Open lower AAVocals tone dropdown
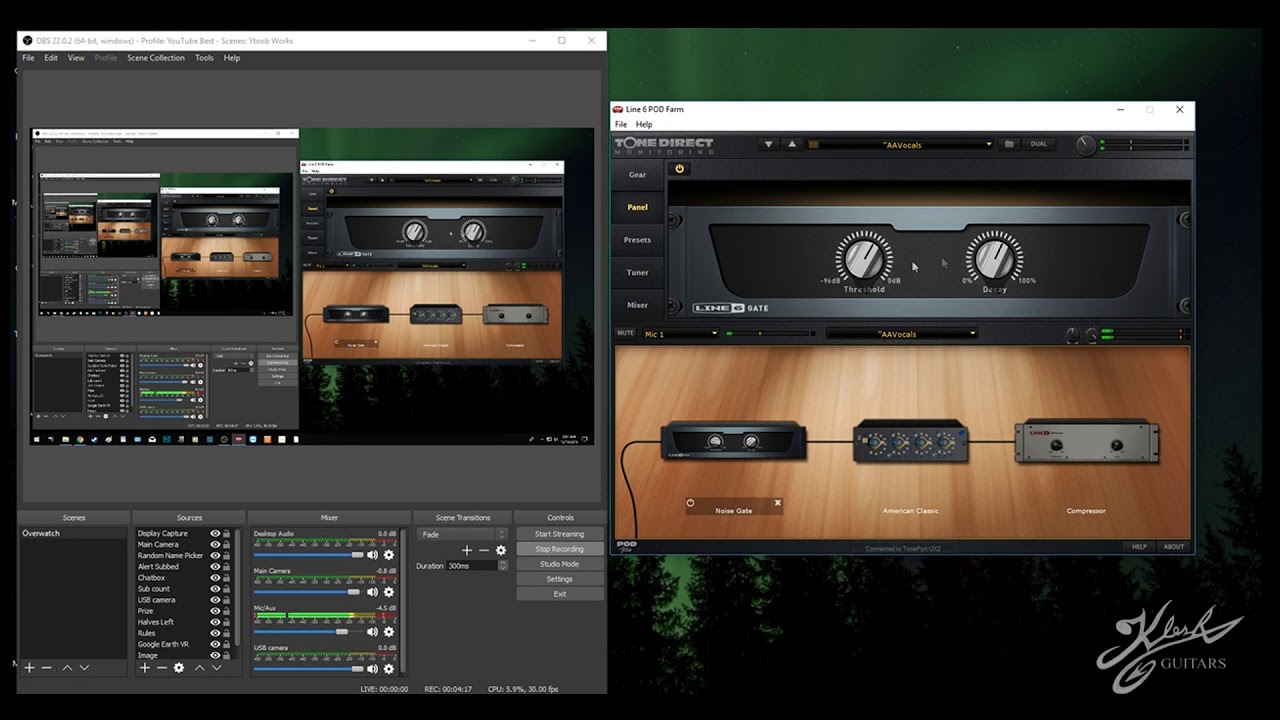 point(902,334)
